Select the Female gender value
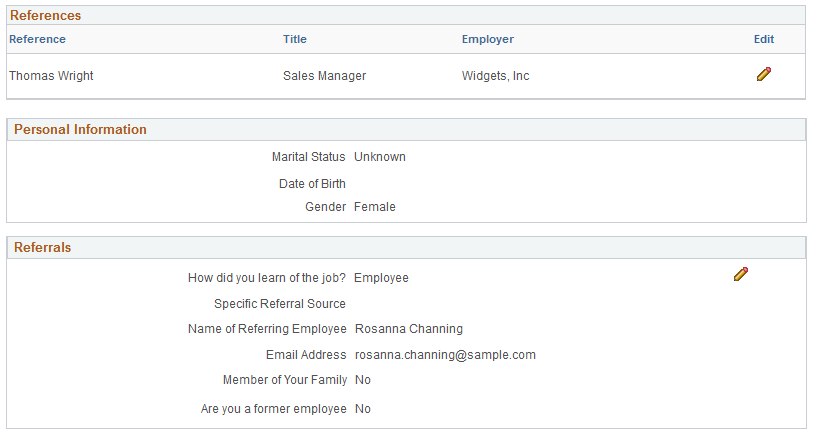The image size is (813, 435). point(375,207)
